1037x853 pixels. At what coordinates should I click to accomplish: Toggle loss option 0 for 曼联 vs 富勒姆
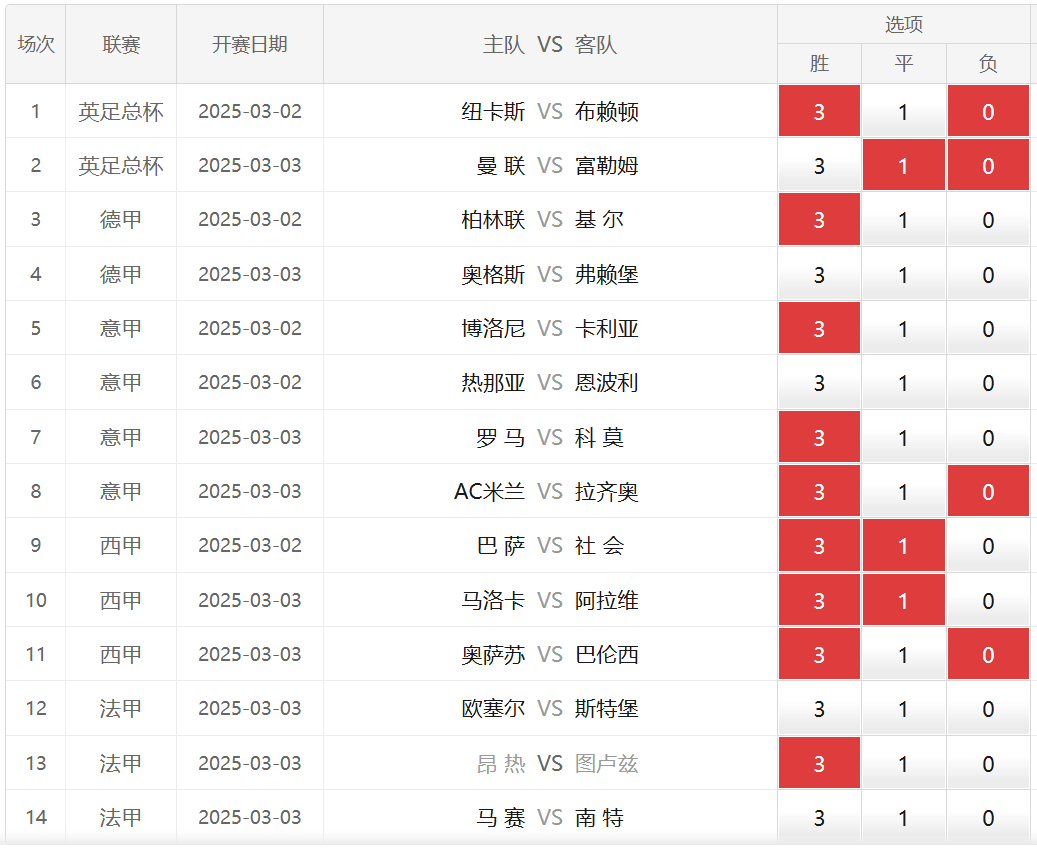pos(988,165)
